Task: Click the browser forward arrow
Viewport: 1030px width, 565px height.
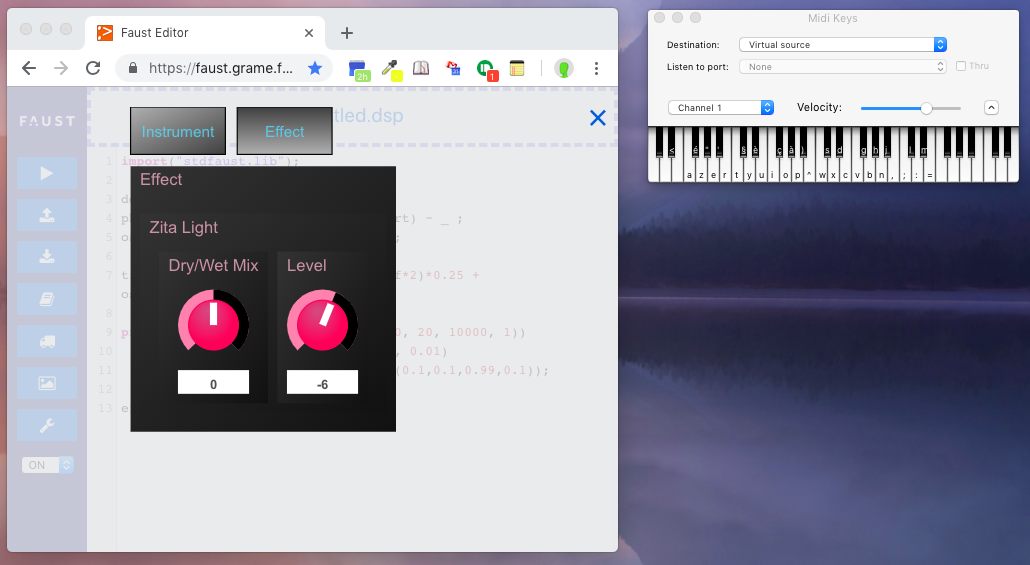Action: click(61, 68)
